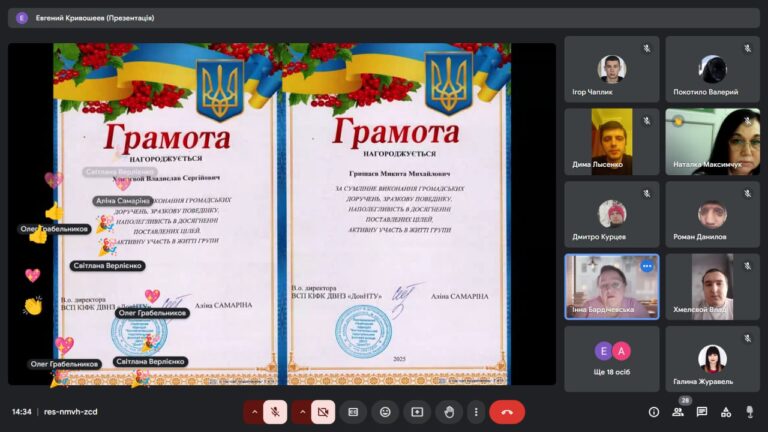Expand audio settings arrow beside microphone
The image size is (768, 432).
click(254, 412)
